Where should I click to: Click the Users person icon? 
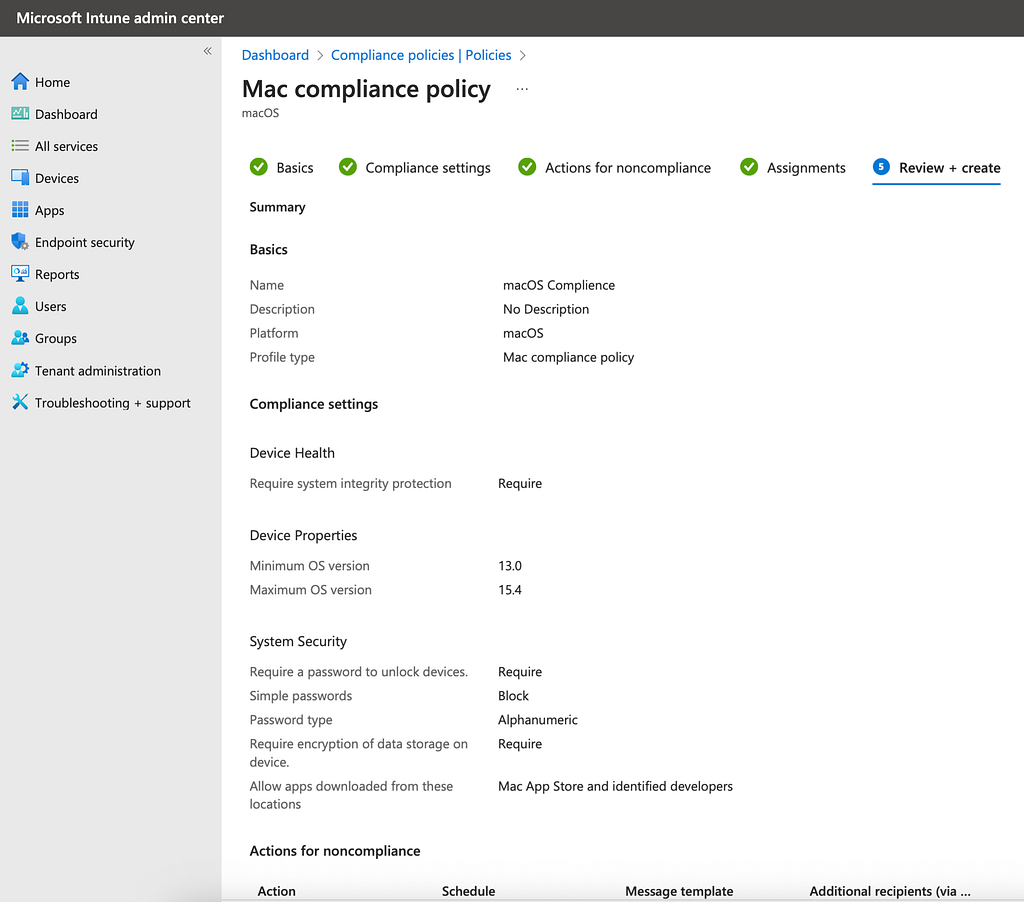click(20, 306)
